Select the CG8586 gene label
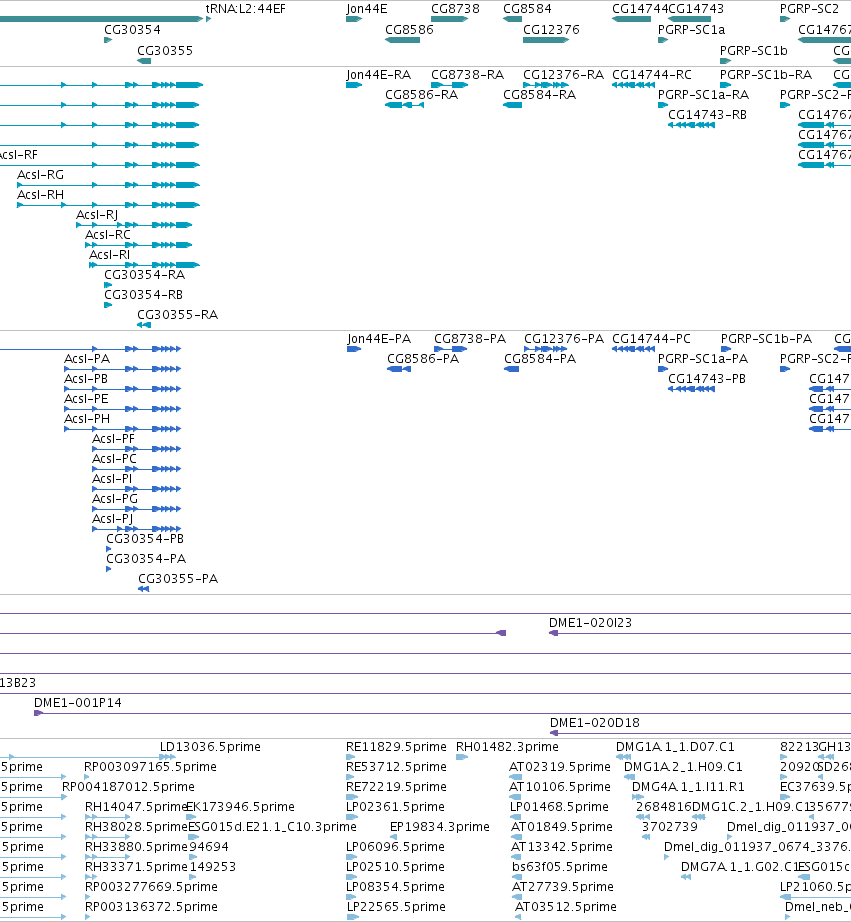851x922 pixels. pyautogui.click(x=409, y=29)
